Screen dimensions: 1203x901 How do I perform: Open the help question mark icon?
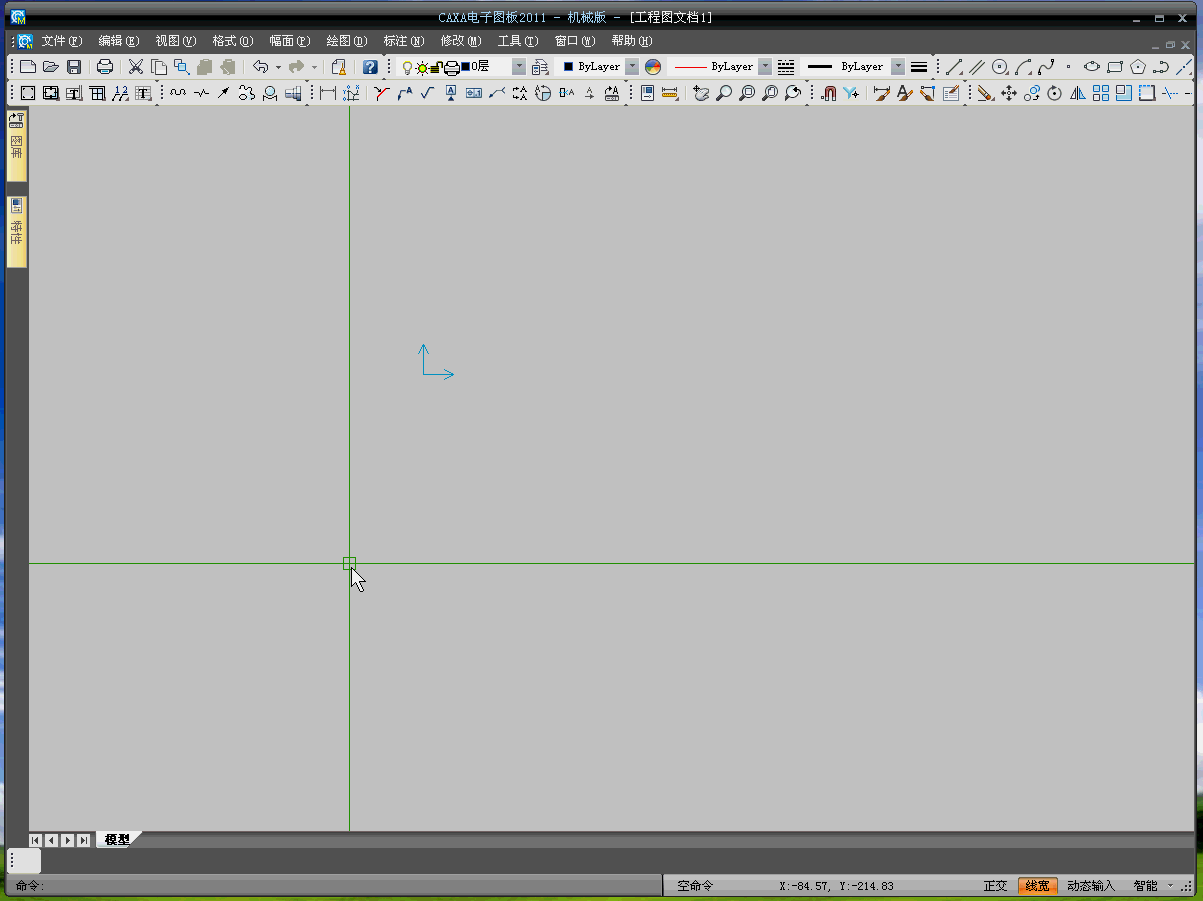370,67
